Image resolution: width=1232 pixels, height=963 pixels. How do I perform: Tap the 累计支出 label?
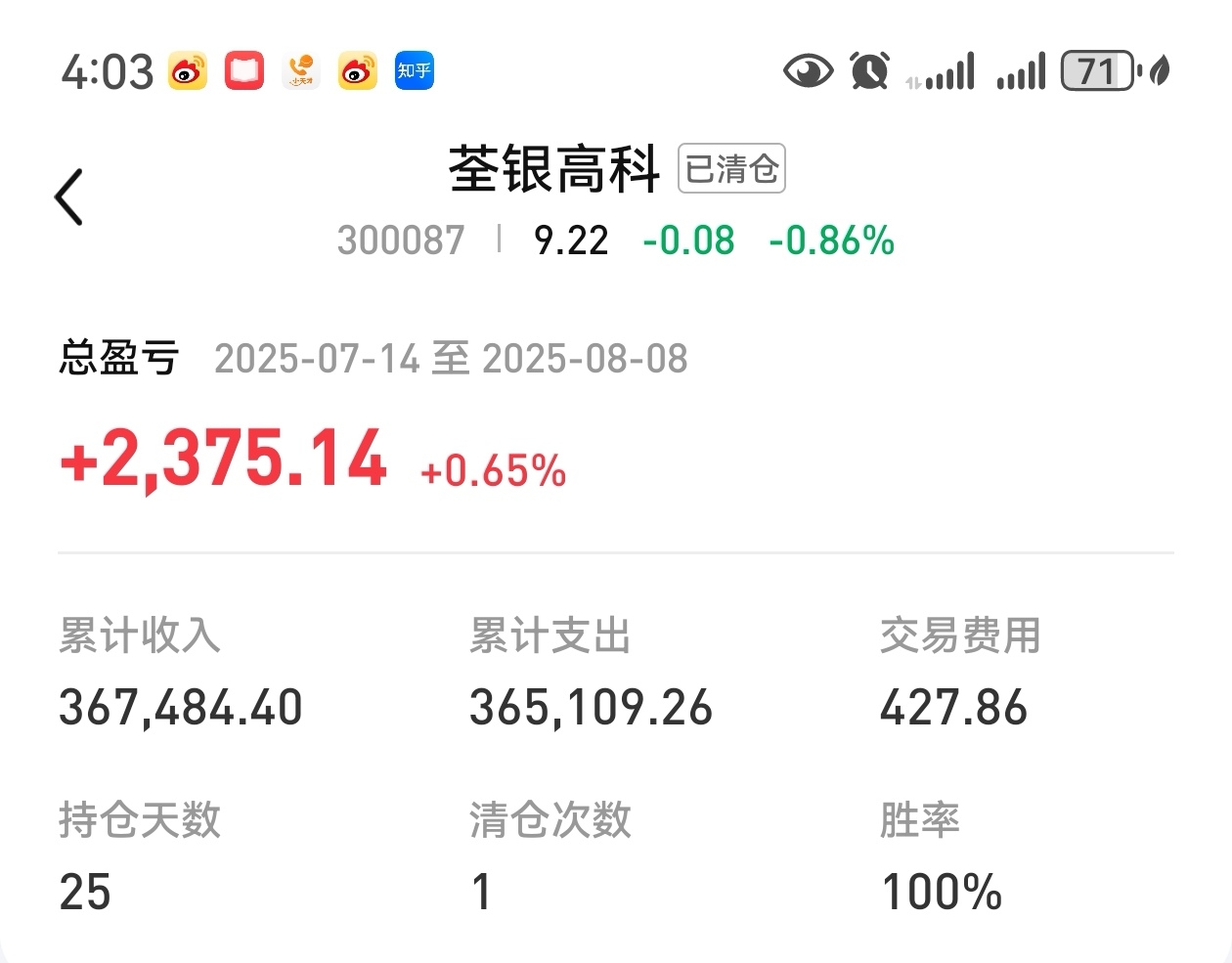(x=550, y=635)
